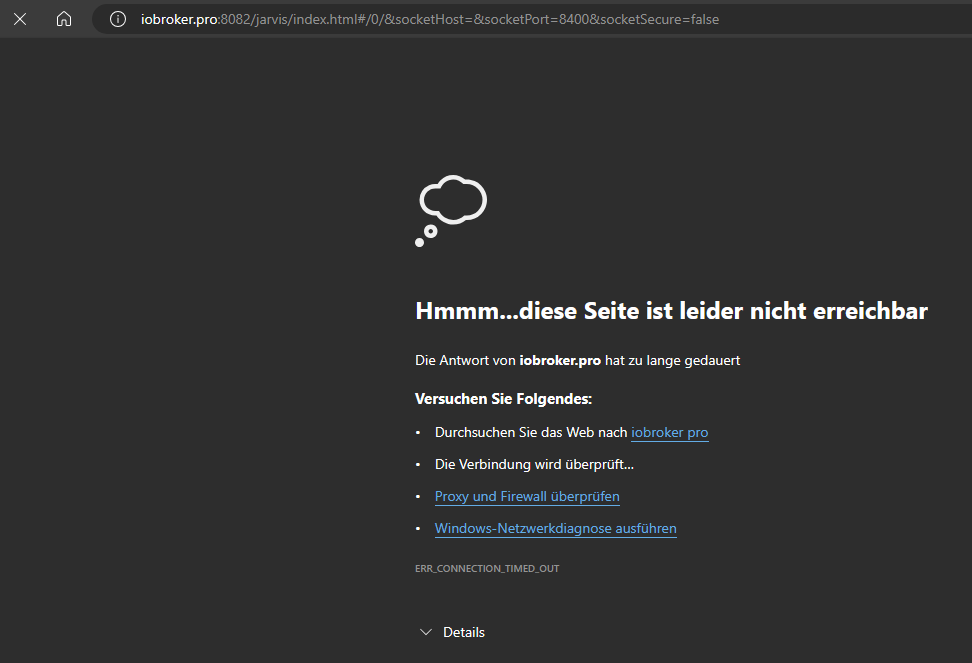972x663 pixels.
Task: Open the iobroker pro web search link
Action: 669,432
